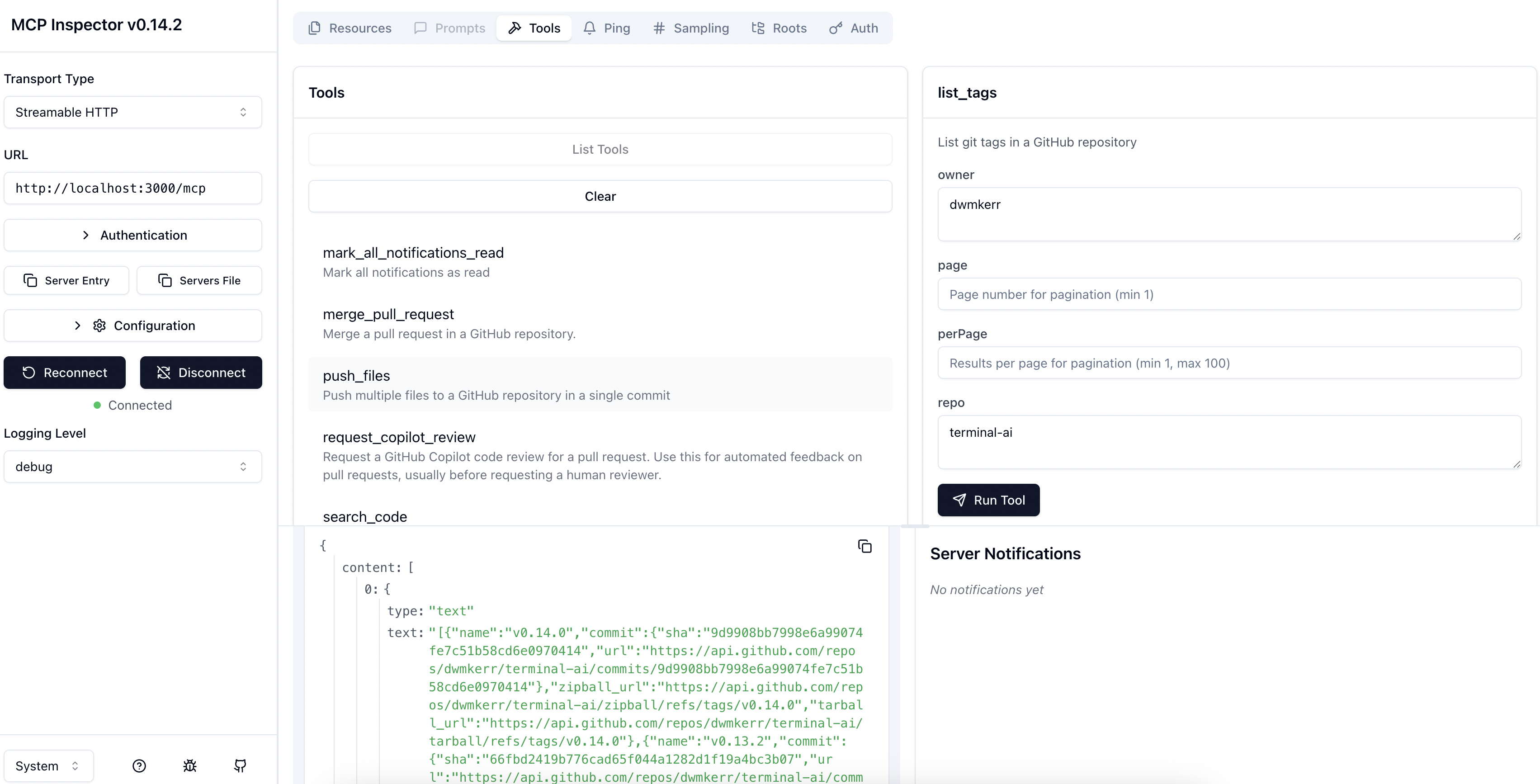Open the bug debugging guide icon
This screenshot has width=1540, height=784.
pos(189,766)
